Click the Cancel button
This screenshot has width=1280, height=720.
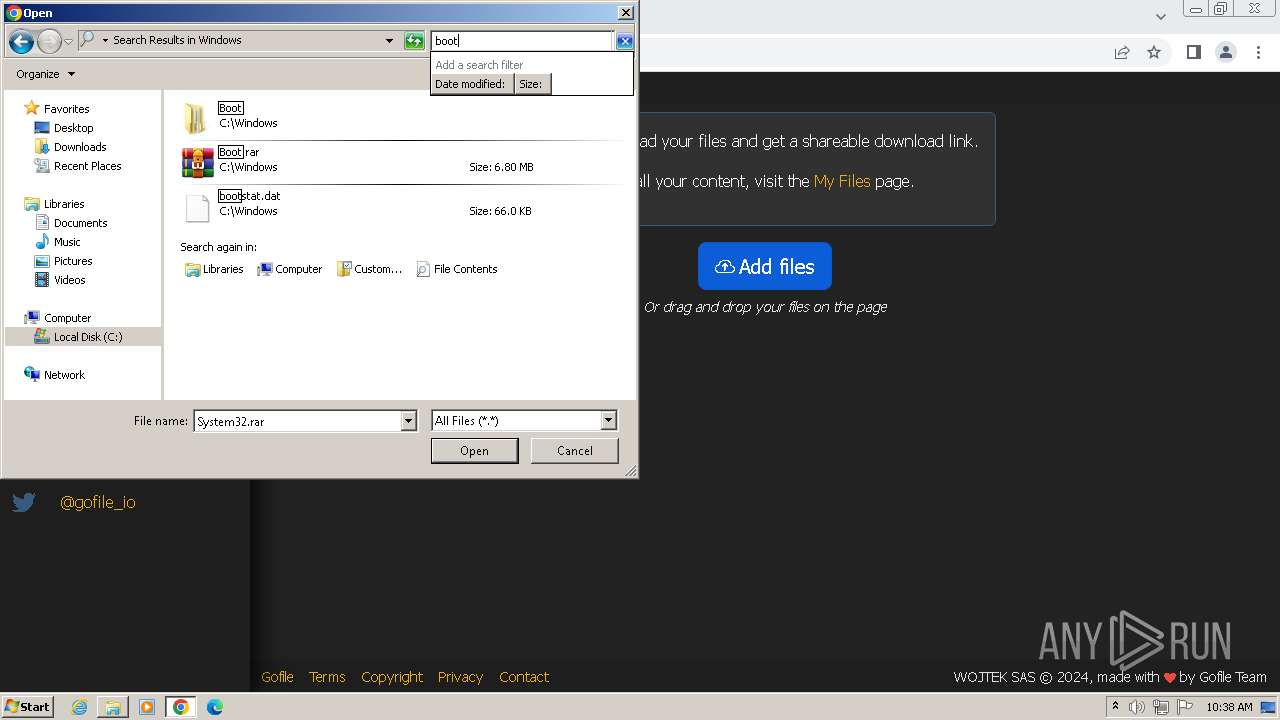pos(574,451)
